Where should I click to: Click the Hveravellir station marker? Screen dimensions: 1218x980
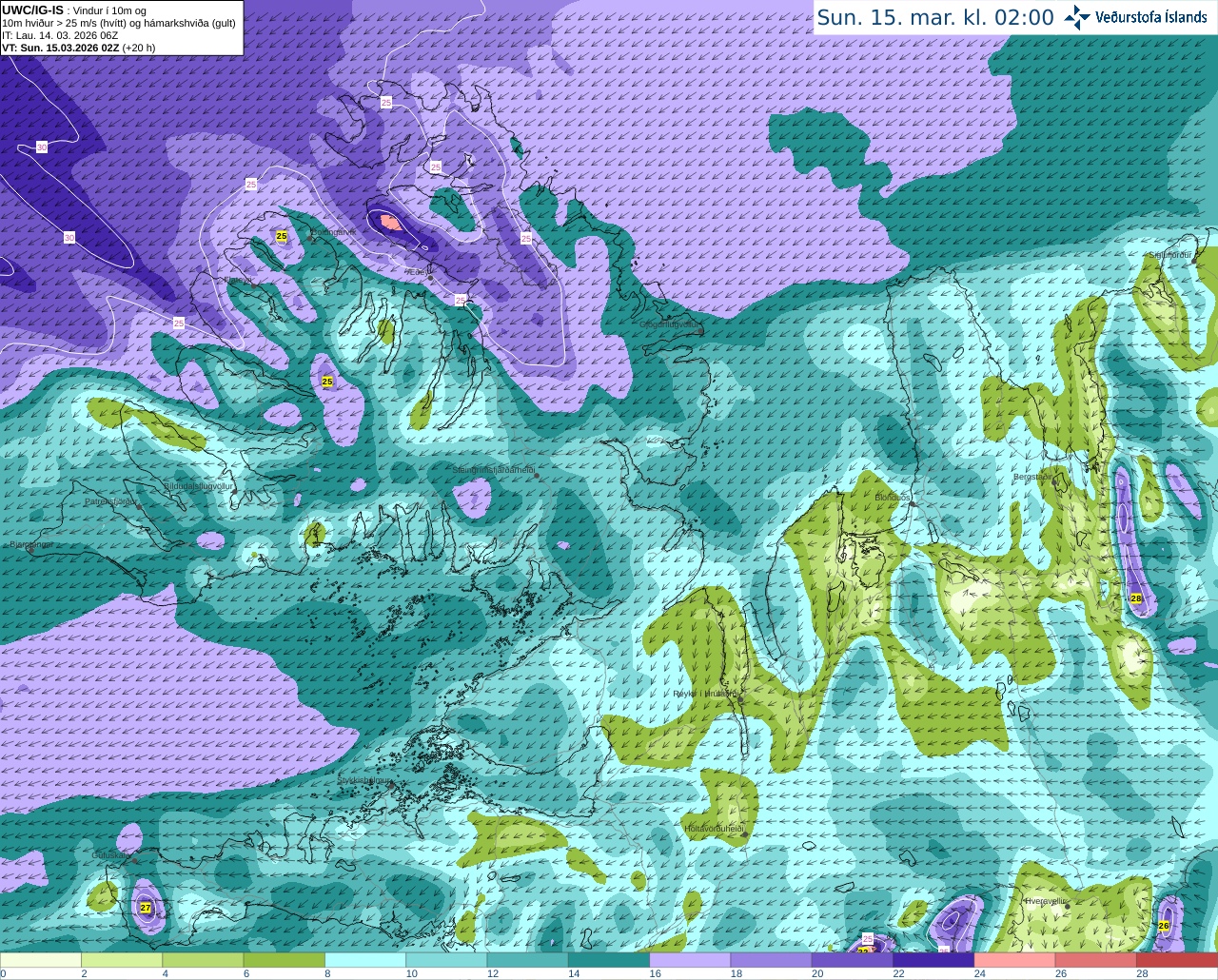pos(1069,906)
